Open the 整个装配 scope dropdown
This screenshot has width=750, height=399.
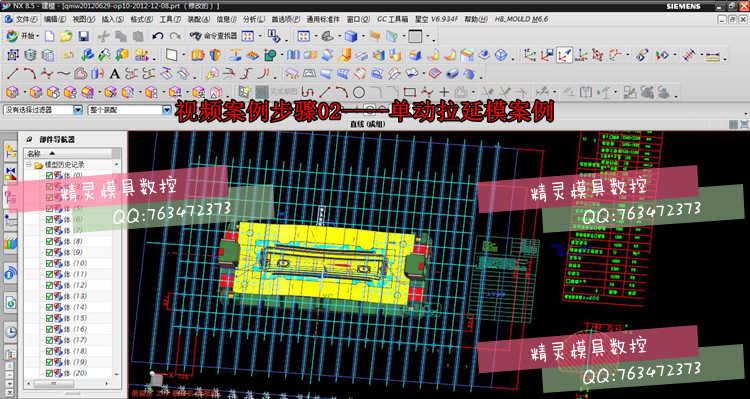click(x=166, y=110)
